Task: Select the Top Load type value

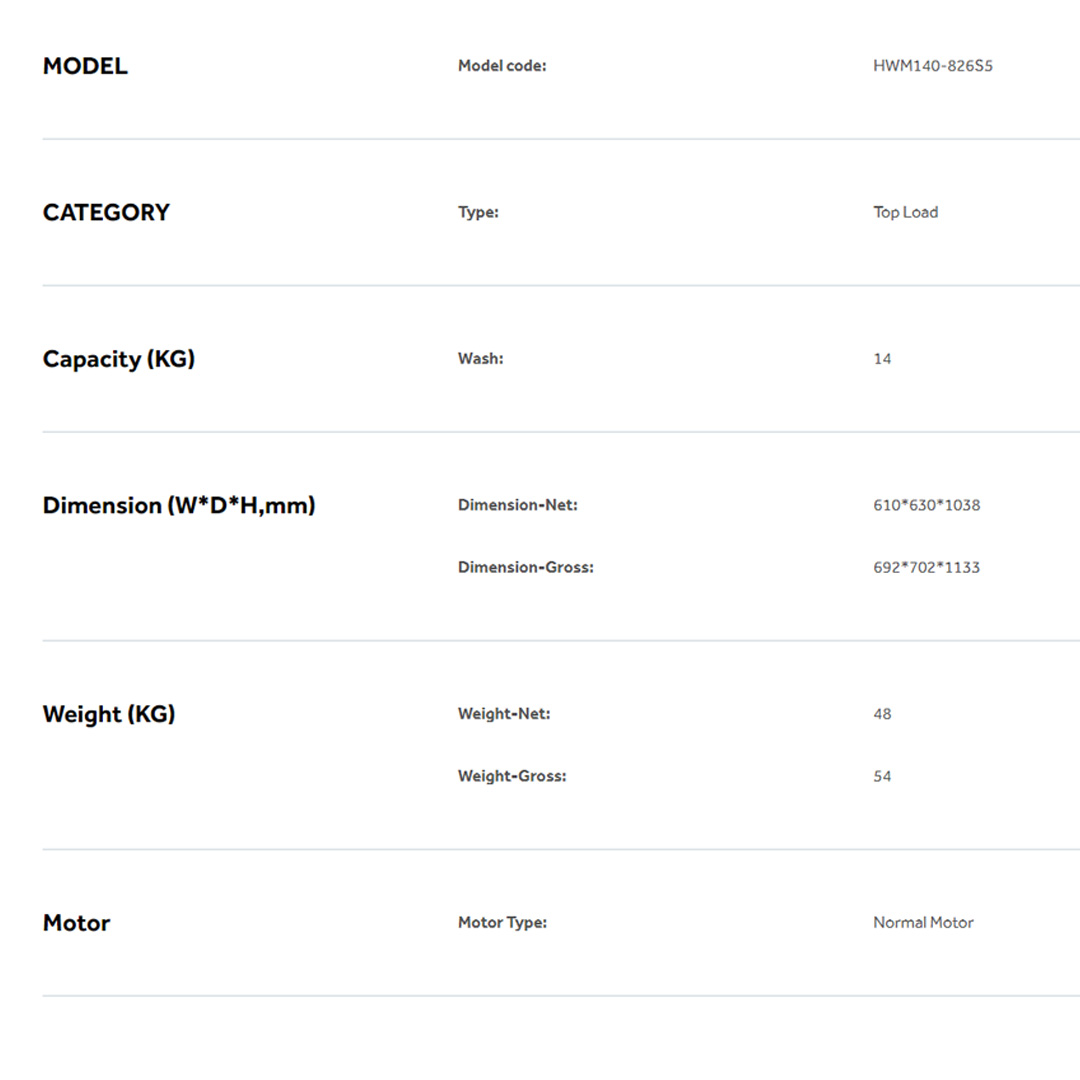Action: (905, 212)
